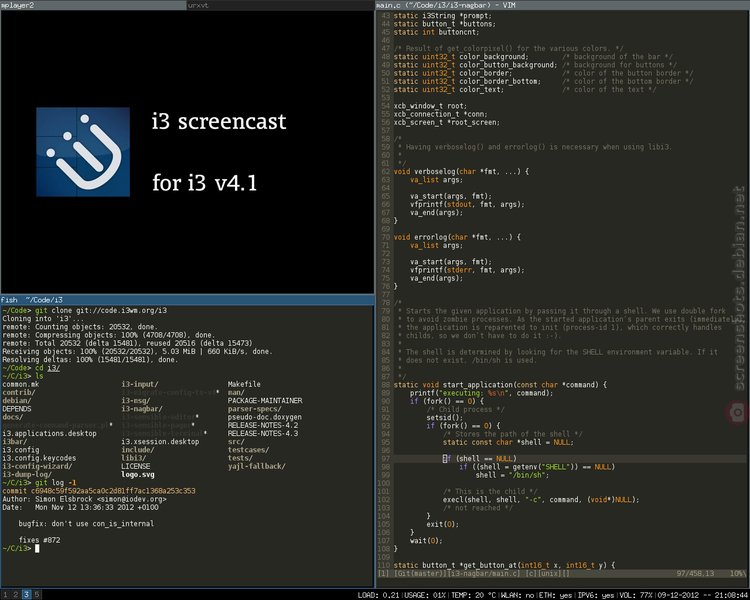Click common.mk in the ls output
The height and width of the screenshot is (600, 750).
click(21, 384)
